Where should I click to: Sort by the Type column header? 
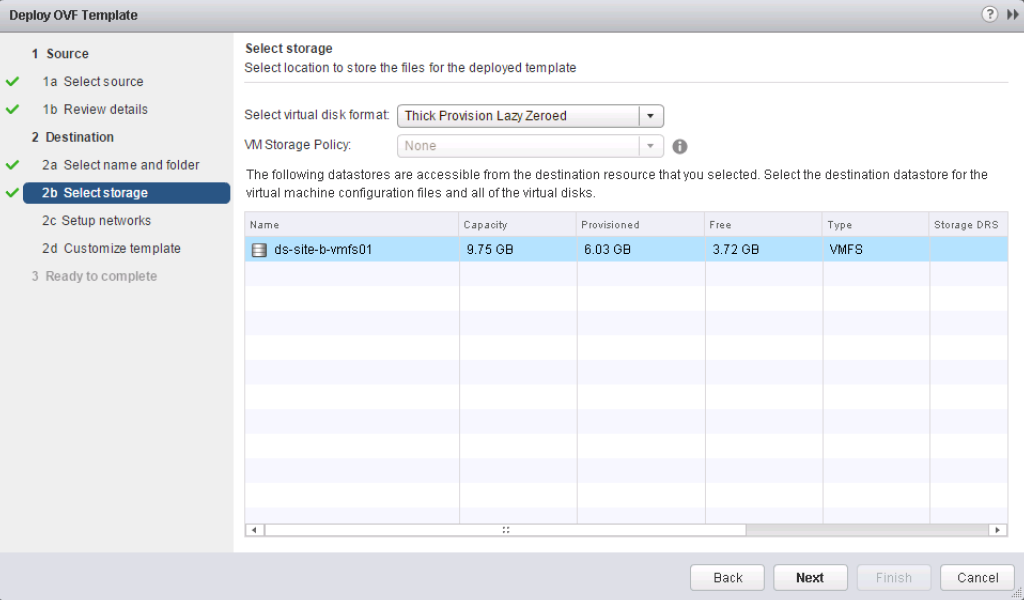[876, 225]
